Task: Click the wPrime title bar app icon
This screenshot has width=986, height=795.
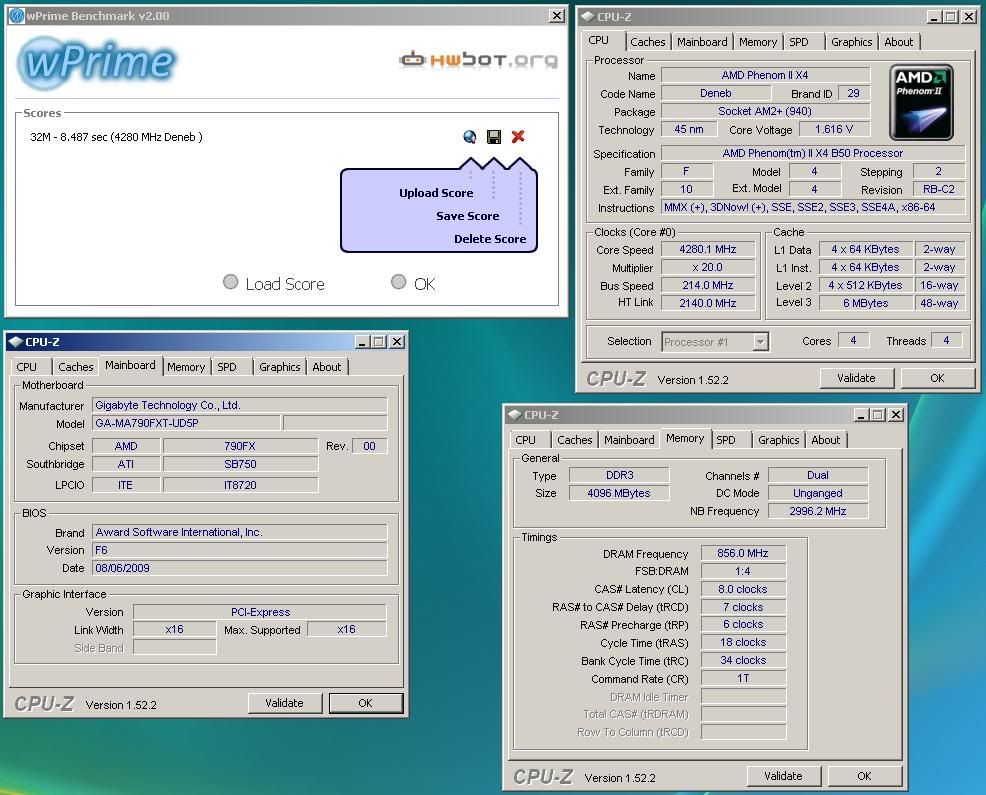Action: point(16,16)
